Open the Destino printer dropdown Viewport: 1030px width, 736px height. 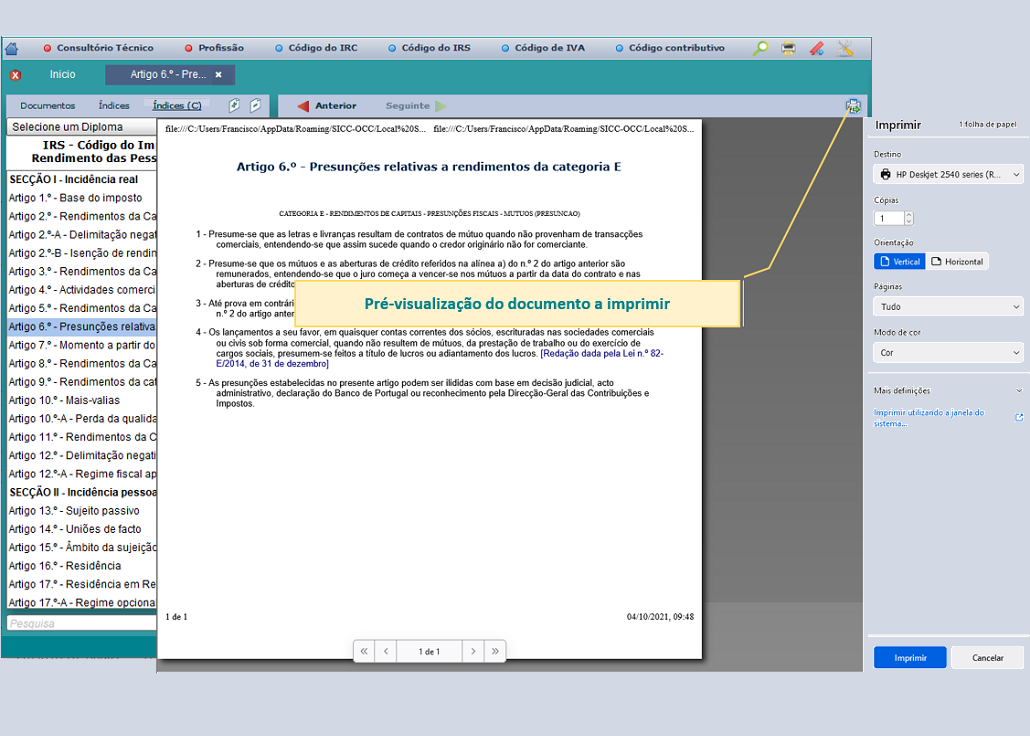(x=949, y=174)
